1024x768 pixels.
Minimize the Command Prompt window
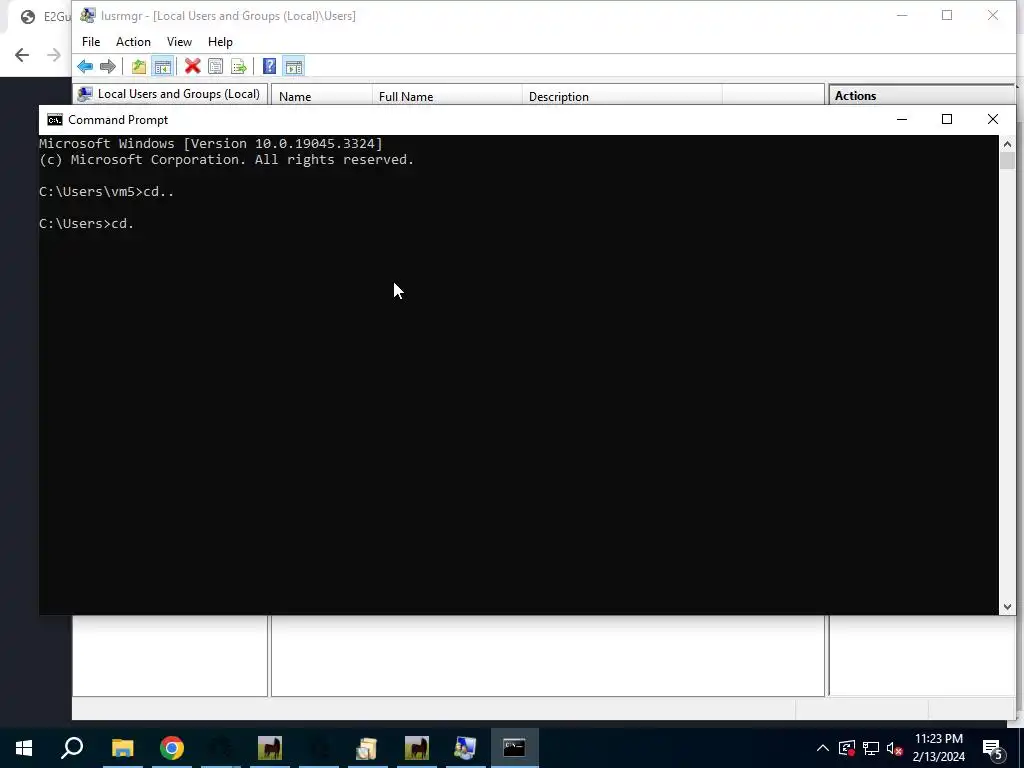click(x=902, y=120)
